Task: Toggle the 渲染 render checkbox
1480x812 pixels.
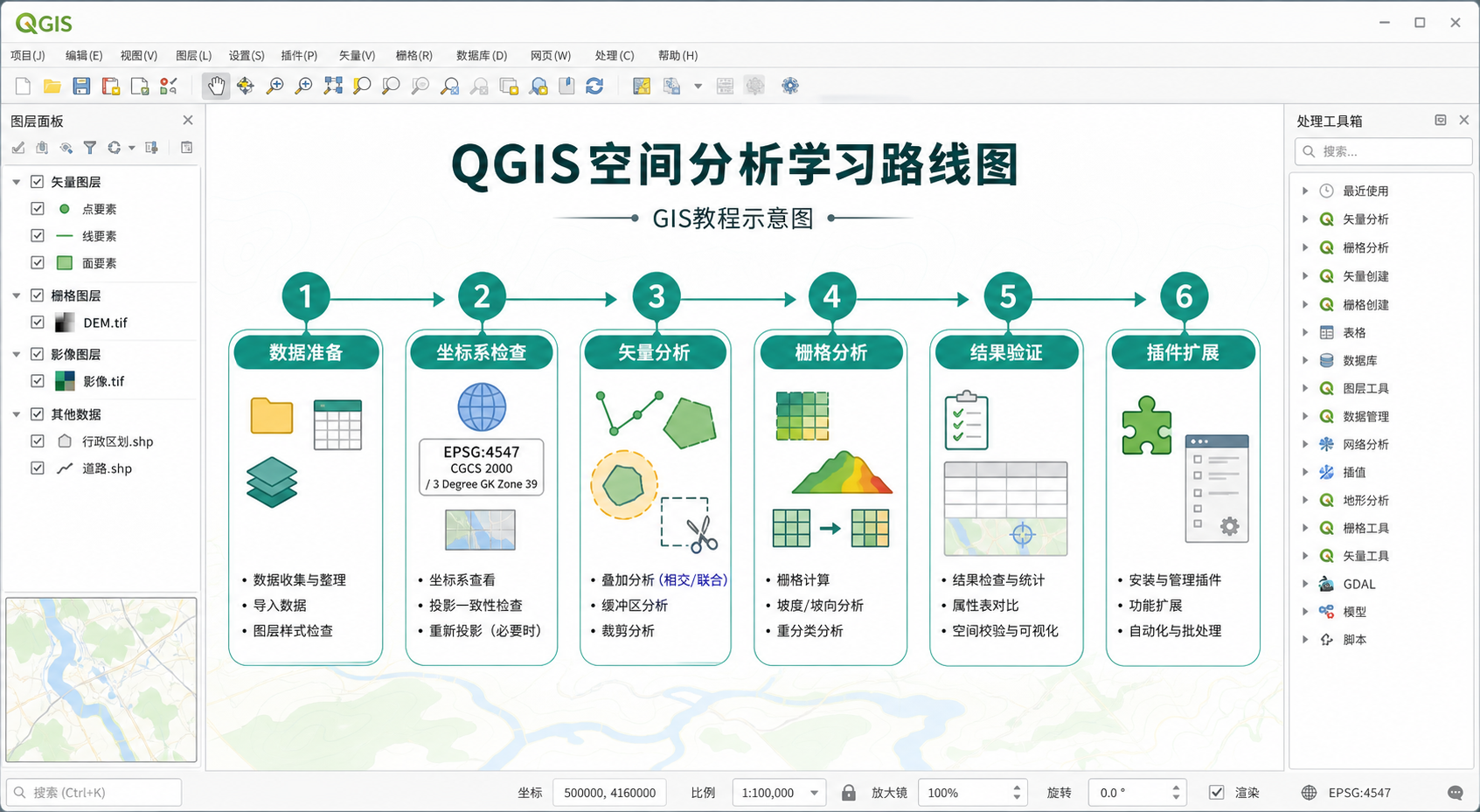Action: 1216,793
